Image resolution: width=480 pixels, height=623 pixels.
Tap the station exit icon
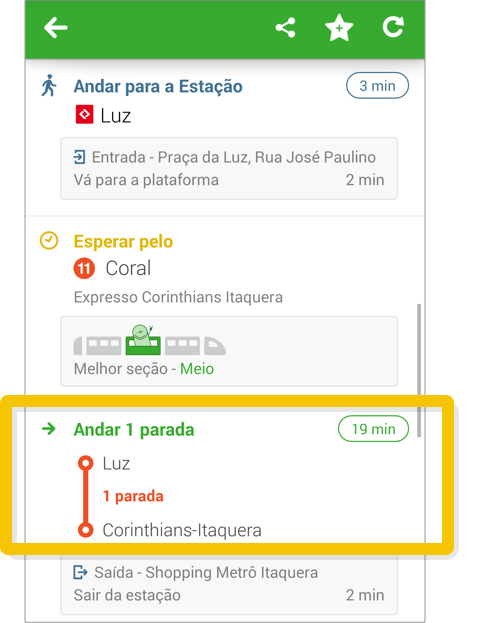pyautogui.click(x=80, y=572)
